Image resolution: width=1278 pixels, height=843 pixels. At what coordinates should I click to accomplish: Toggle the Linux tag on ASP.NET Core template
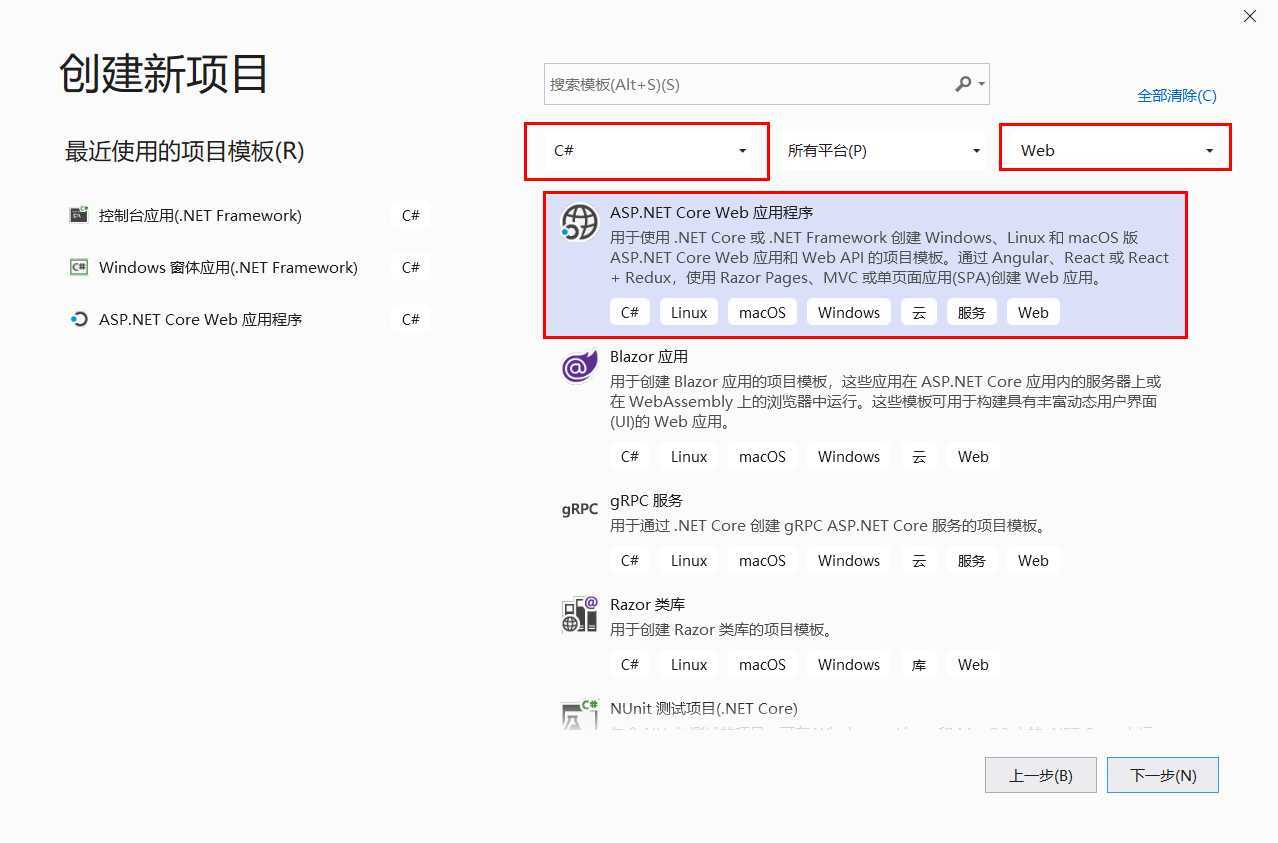(x=688, y=311)
